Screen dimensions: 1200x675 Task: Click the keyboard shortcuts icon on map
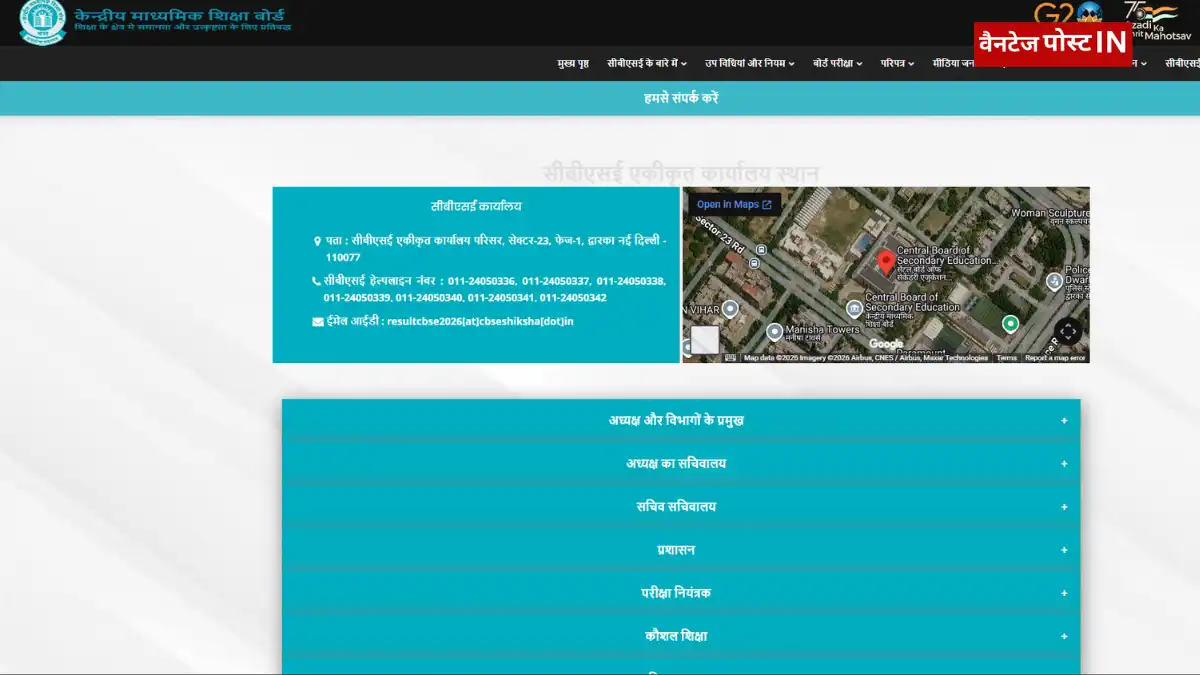(730, 357)
